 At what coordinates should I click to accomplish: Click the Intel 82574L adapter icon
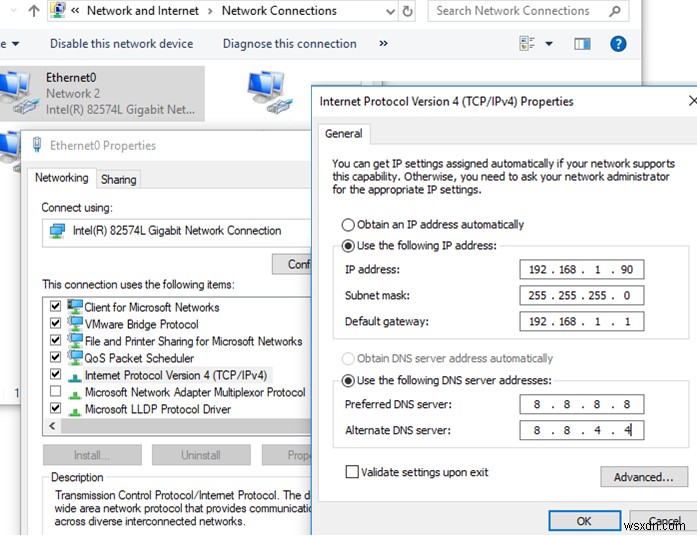point(57,231)
